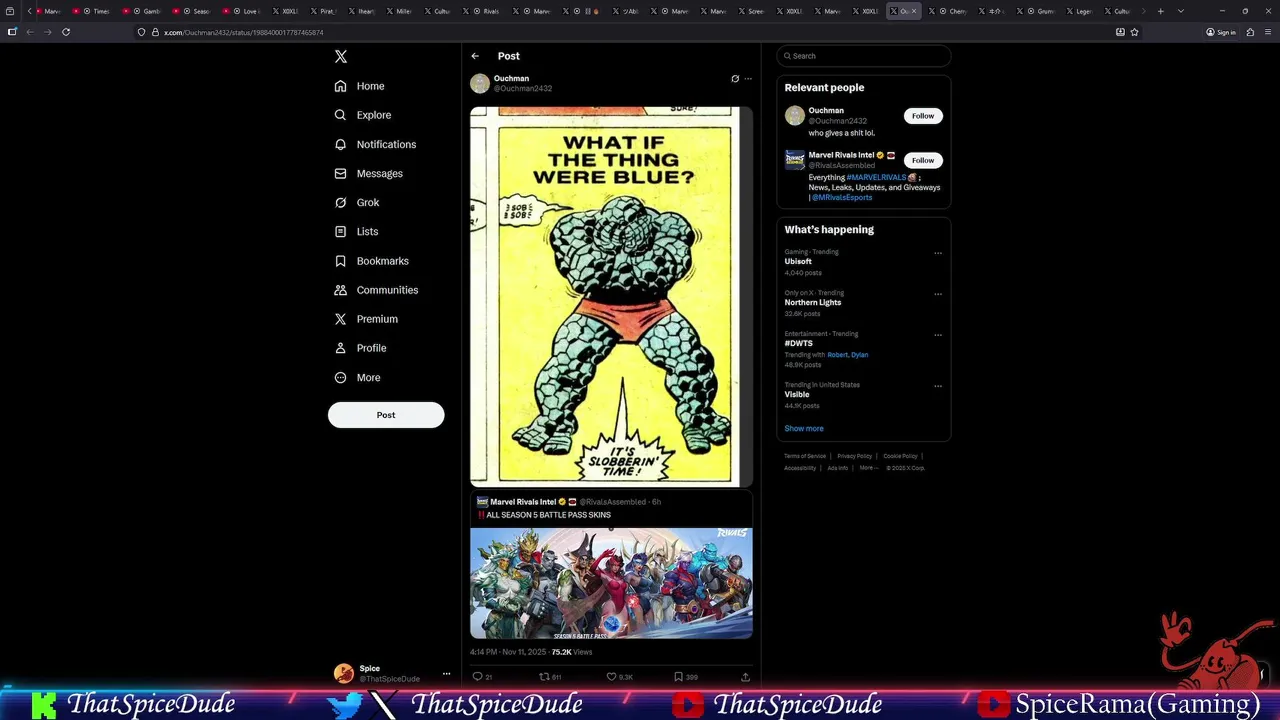1280x720 pixels.
Task: Open the Grok icon
Action: 341,202
